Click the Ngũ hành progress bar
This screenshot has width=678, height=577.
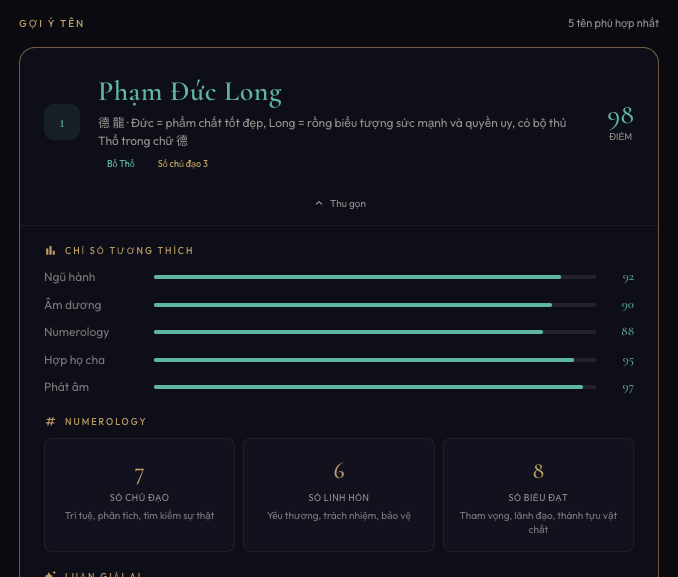(375, 277)
